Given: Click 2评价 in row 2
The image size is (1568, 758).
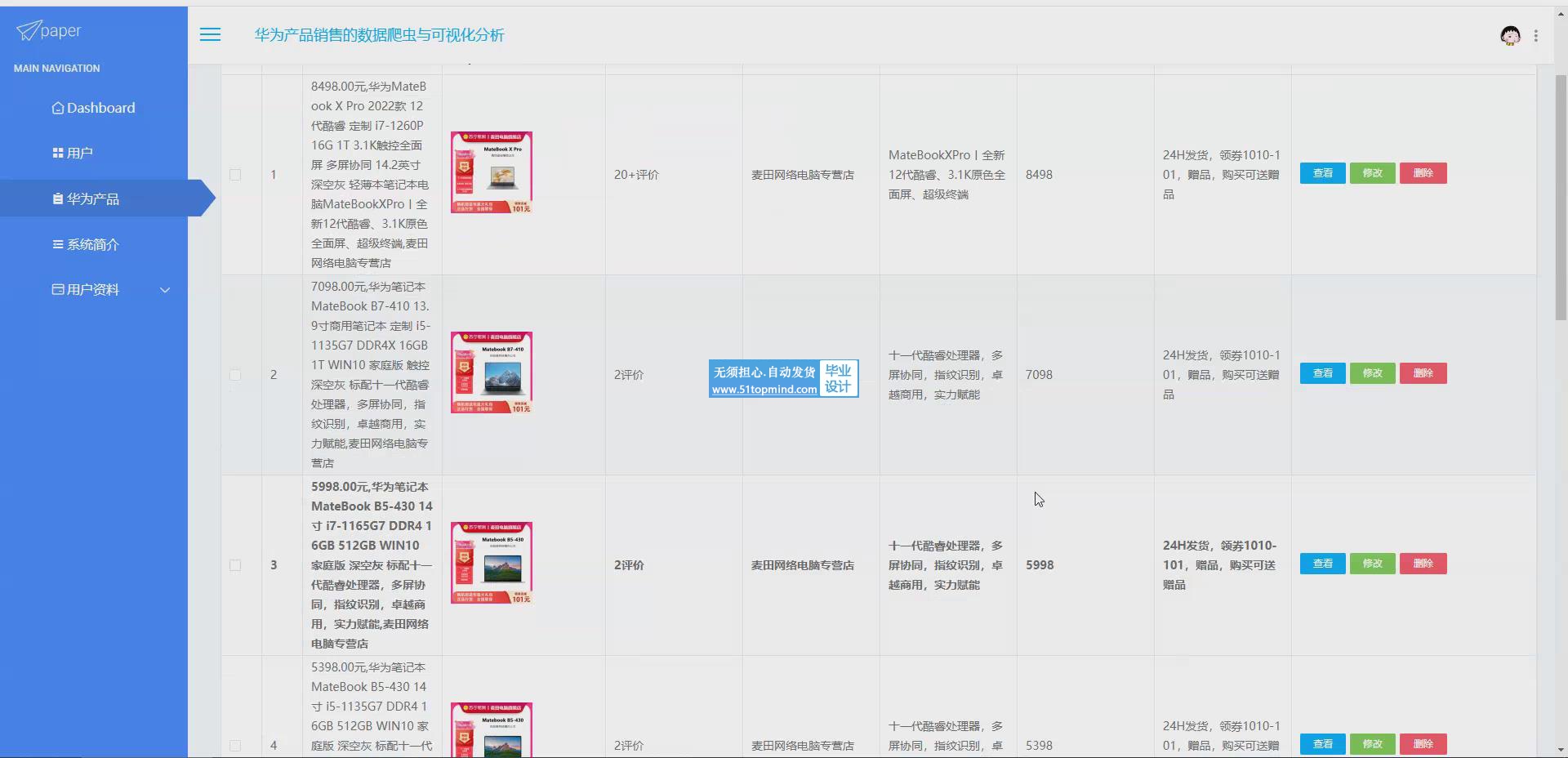Looking at the screenshot, I should tap(629, 375).
